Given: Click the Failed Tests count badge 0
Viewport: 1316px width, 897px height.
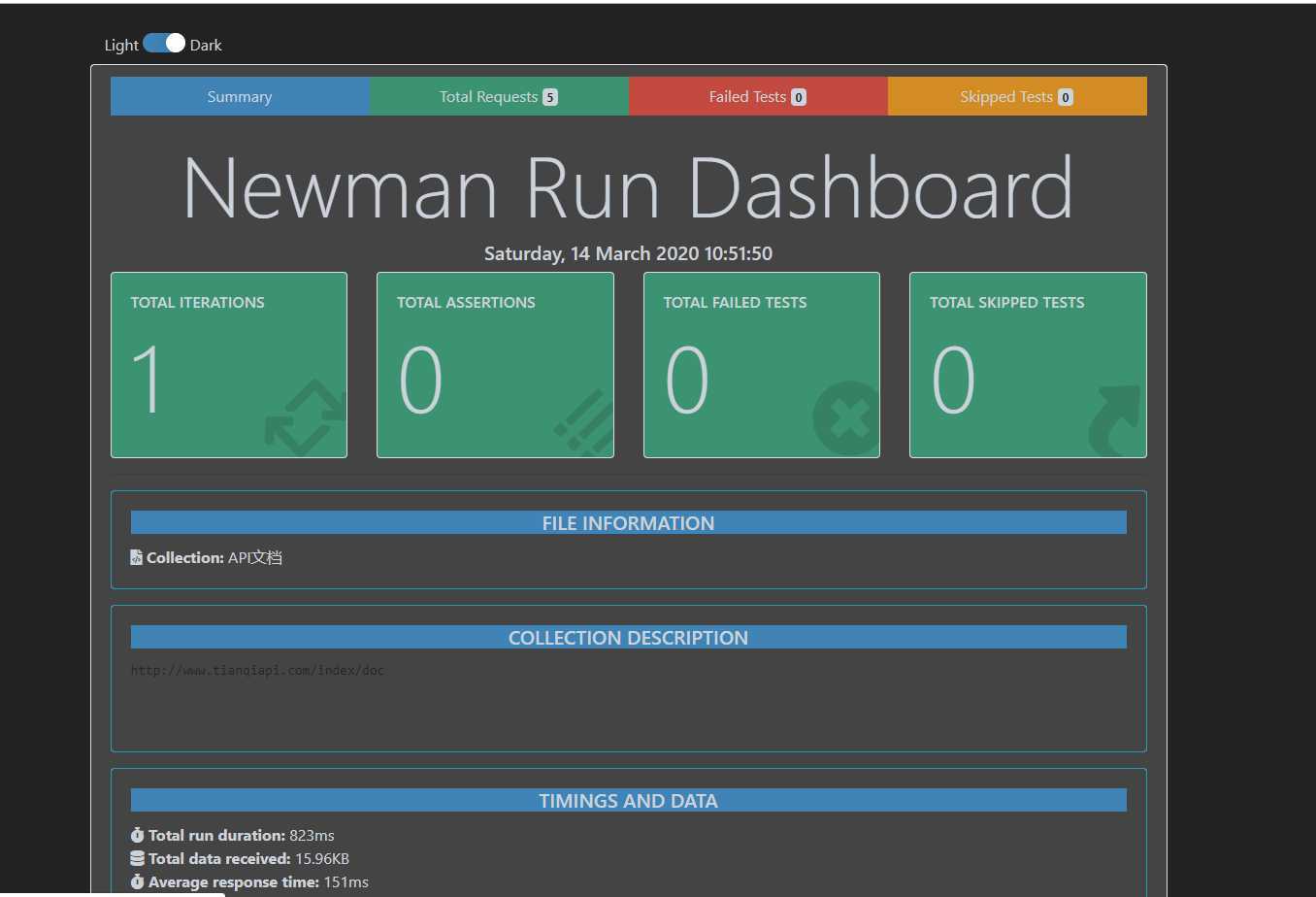Looking at the screenshot, I should [x=799, y=97].
